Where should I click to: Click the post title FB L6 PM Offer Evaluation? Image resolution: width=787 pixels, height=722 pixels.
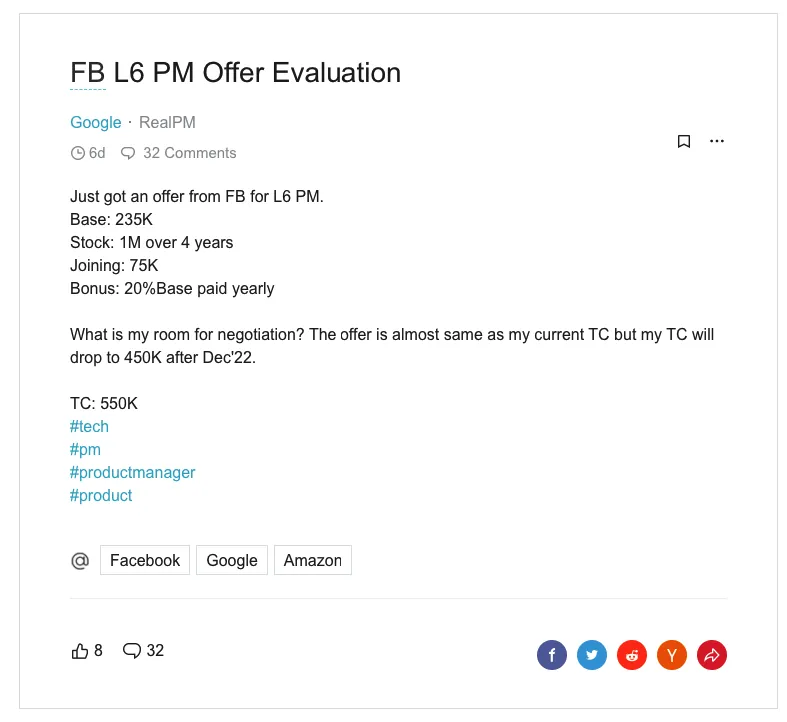[x=235, y=73]
